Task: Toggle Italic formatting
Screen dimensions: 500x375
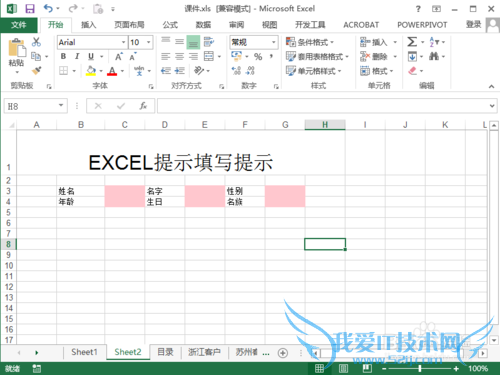Action: tap(77, 56)
